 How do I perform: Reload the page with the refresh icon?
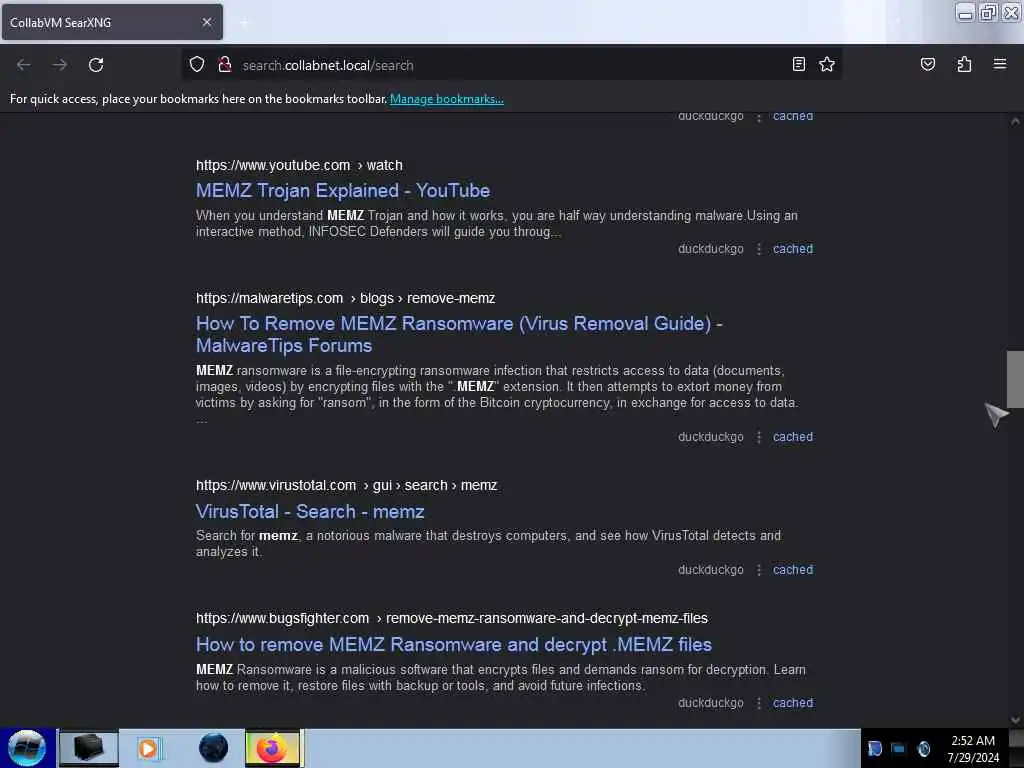pyautogui.click(x=96, y=65)
